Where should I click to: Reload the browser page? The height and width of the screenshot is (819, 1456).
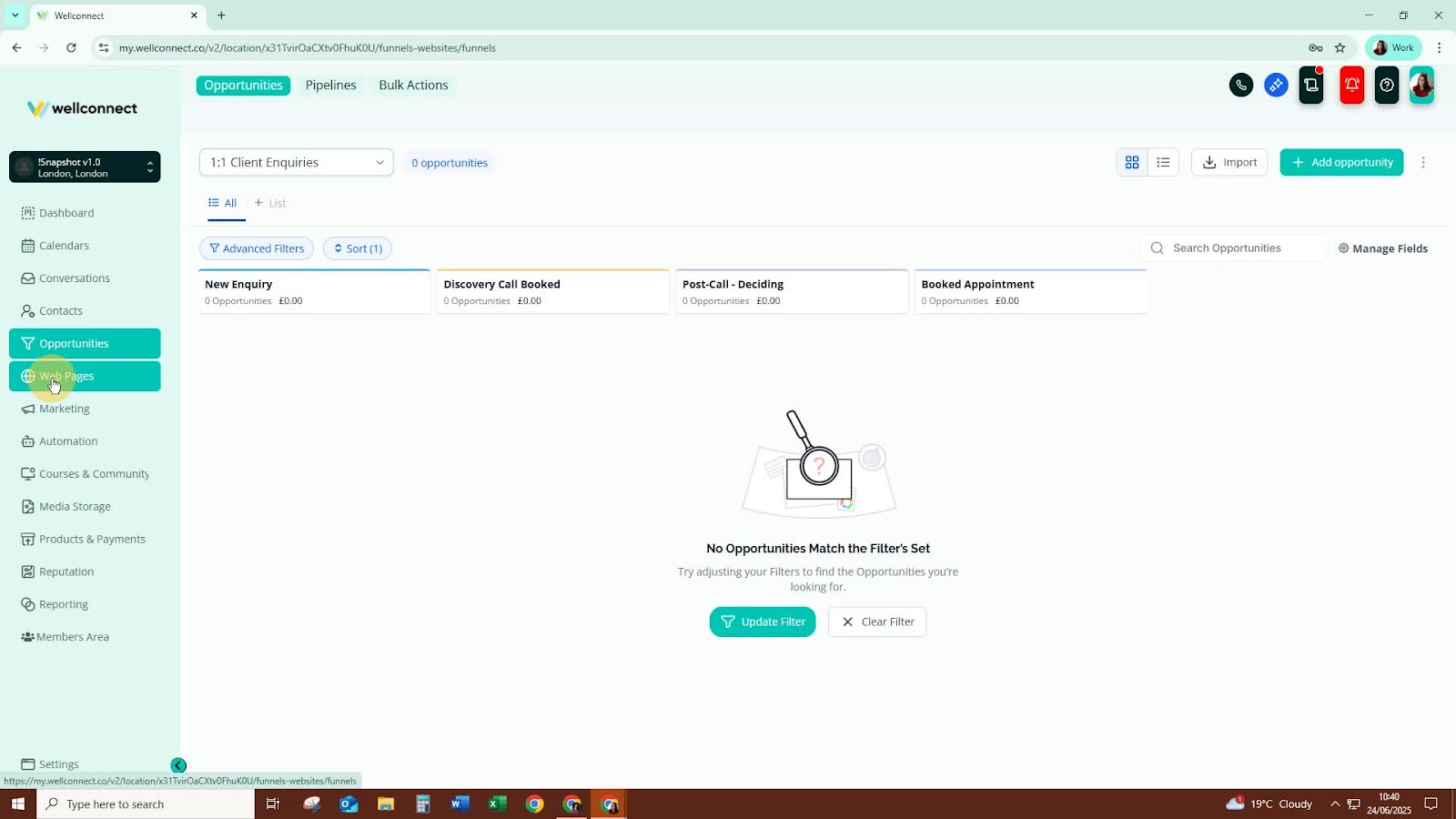71,48
